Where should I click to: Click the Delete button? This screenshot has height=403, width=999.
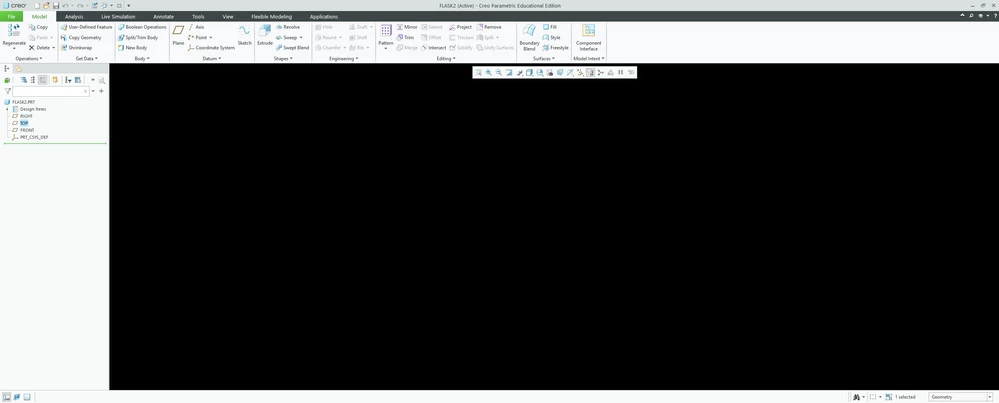40,48
